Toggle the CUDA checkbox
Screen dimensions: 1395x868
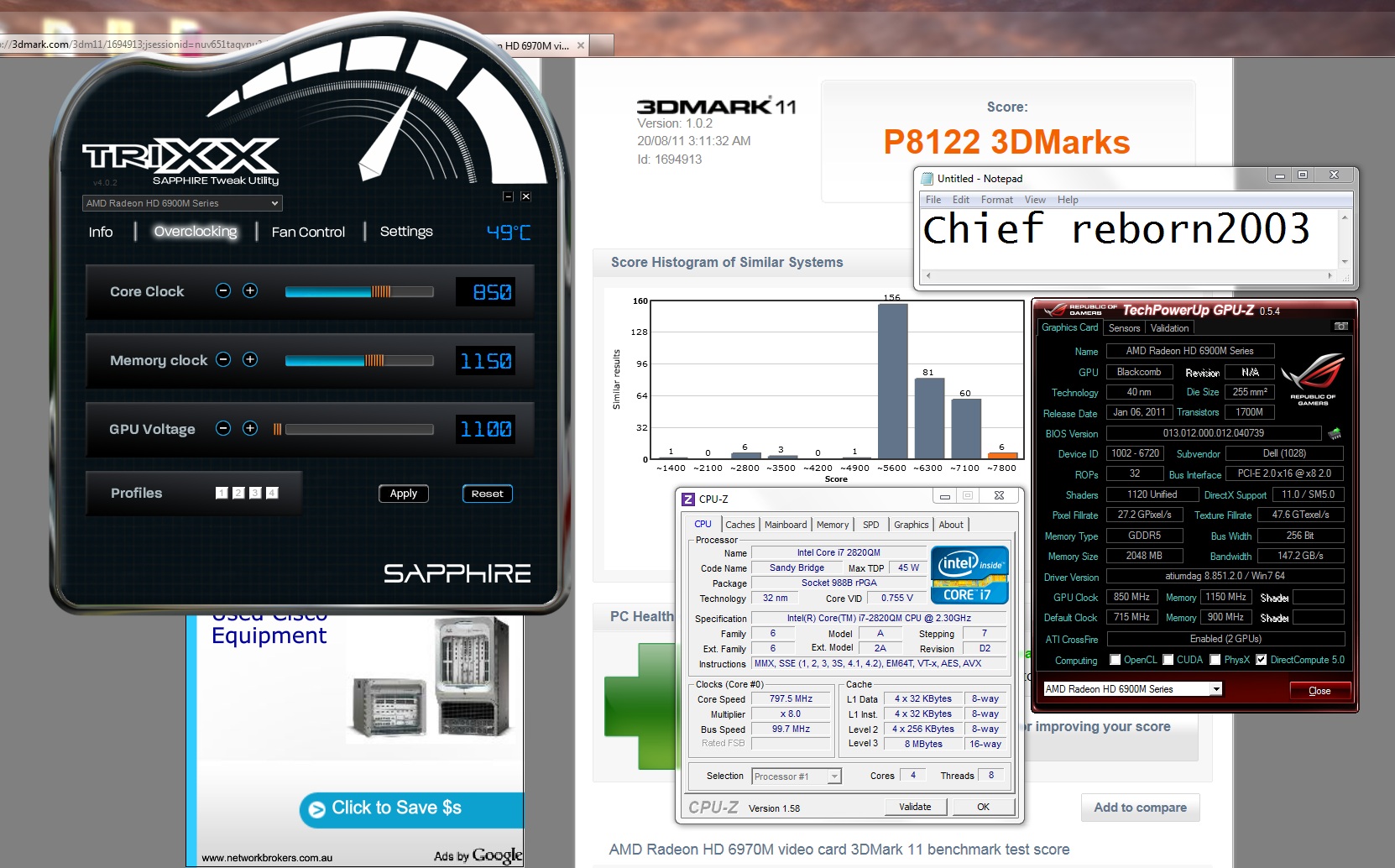pyautogui.click(x=1168, y=660)
